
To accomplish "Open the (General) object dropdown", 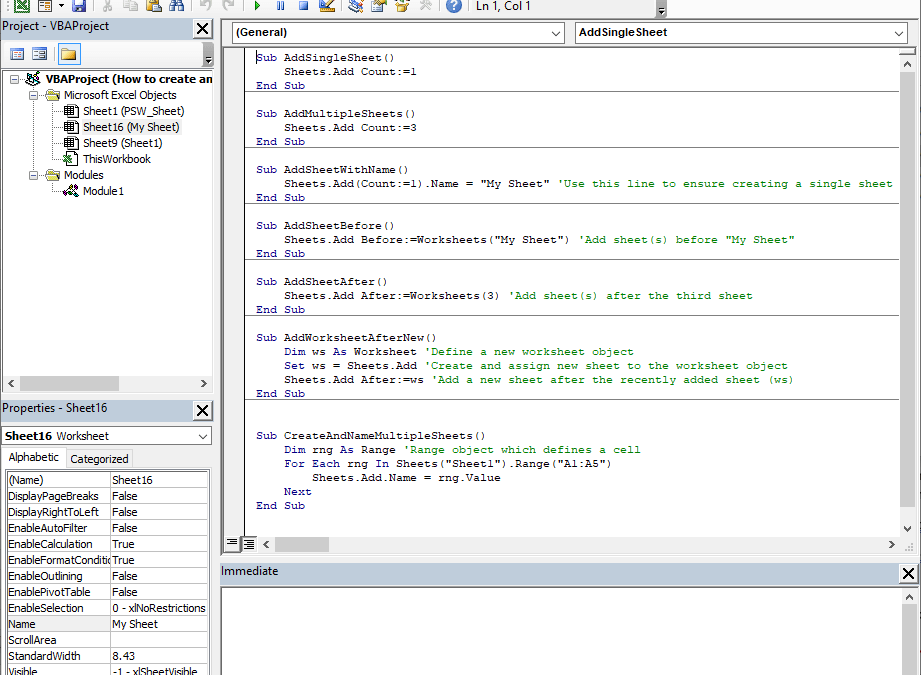I will coord(556,33).
